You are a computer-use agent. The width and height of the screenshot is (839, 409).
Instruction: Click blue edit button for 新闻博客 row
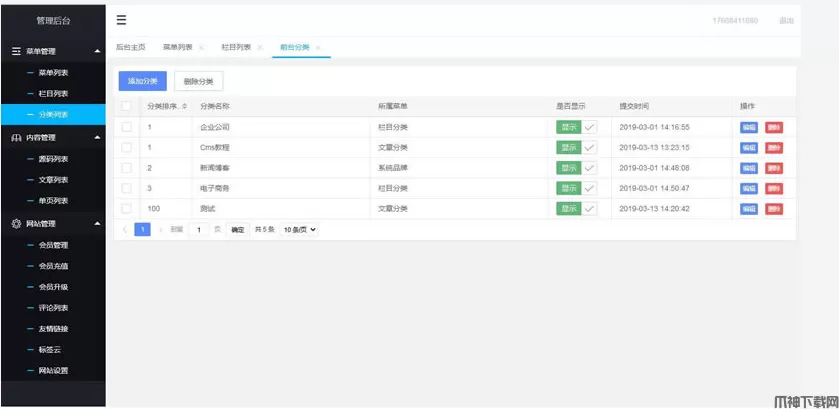click(748, 168)
